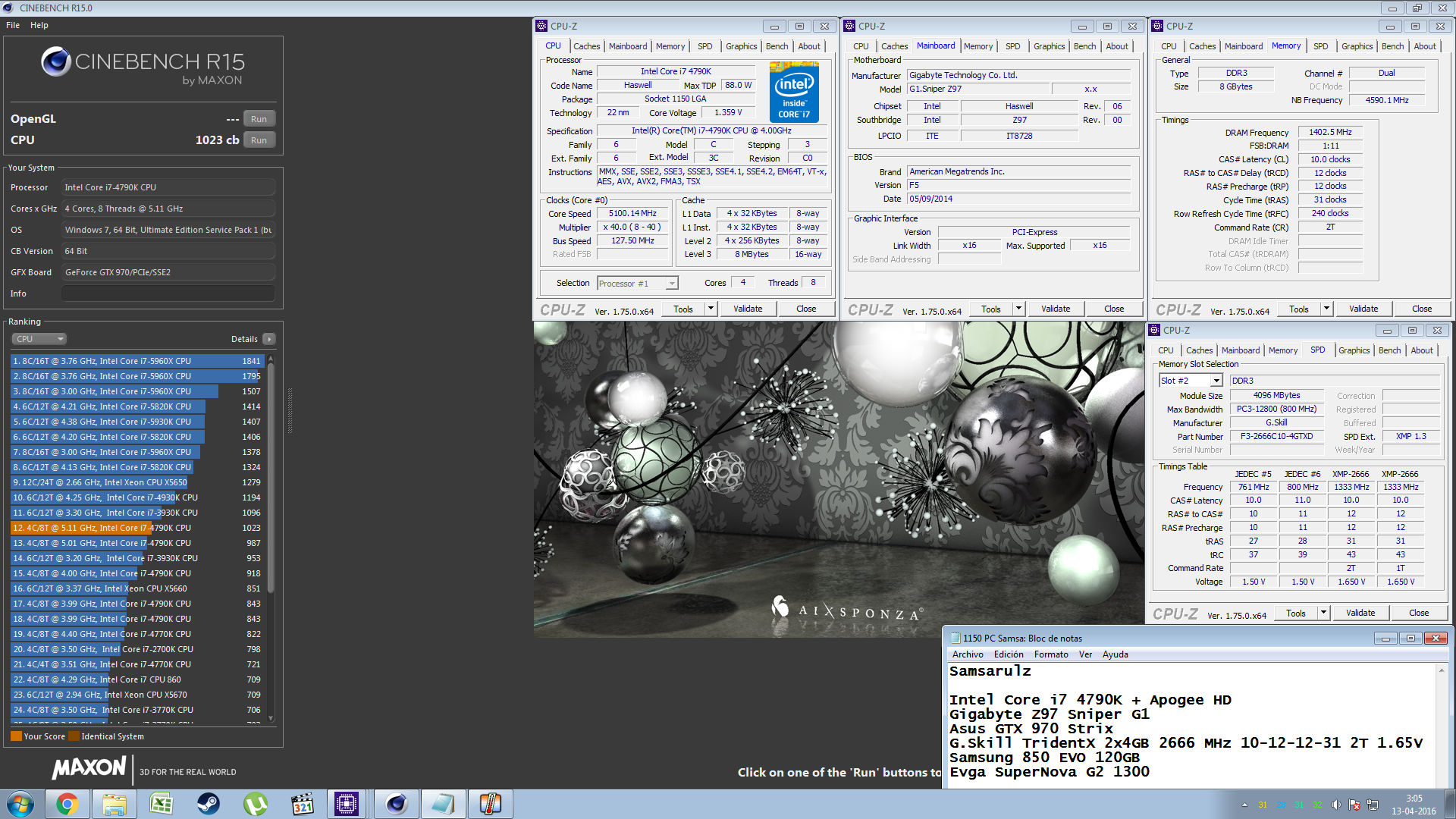Click Close in the Mainboard CPU-Z window
1456x819 pixels.
point(1114,309)
